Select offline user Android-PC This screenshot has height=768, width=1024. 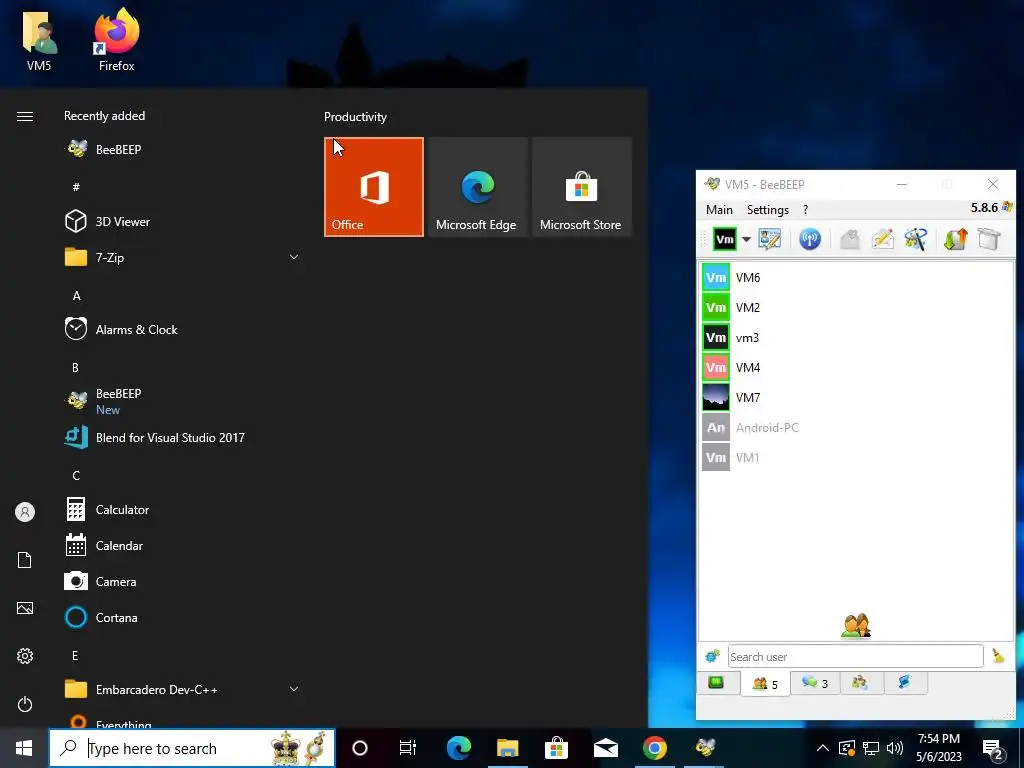point(856,428)
